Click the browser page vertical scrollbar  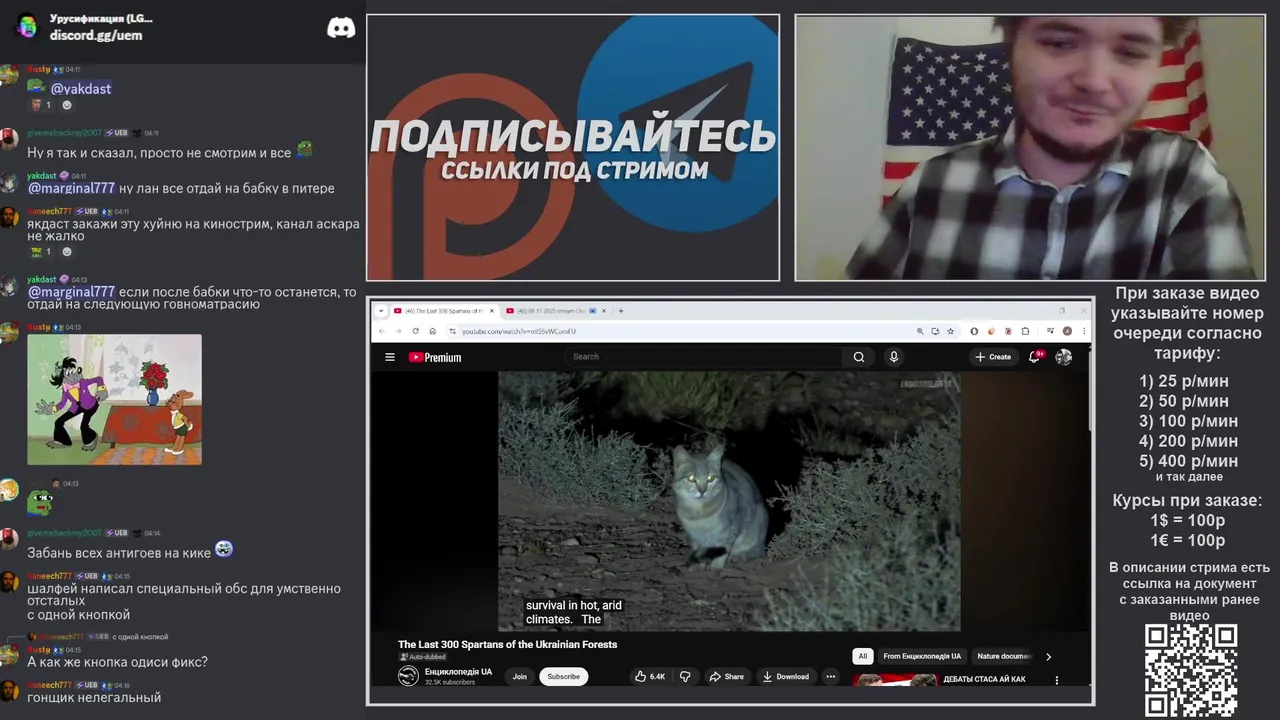[1089, 400]
